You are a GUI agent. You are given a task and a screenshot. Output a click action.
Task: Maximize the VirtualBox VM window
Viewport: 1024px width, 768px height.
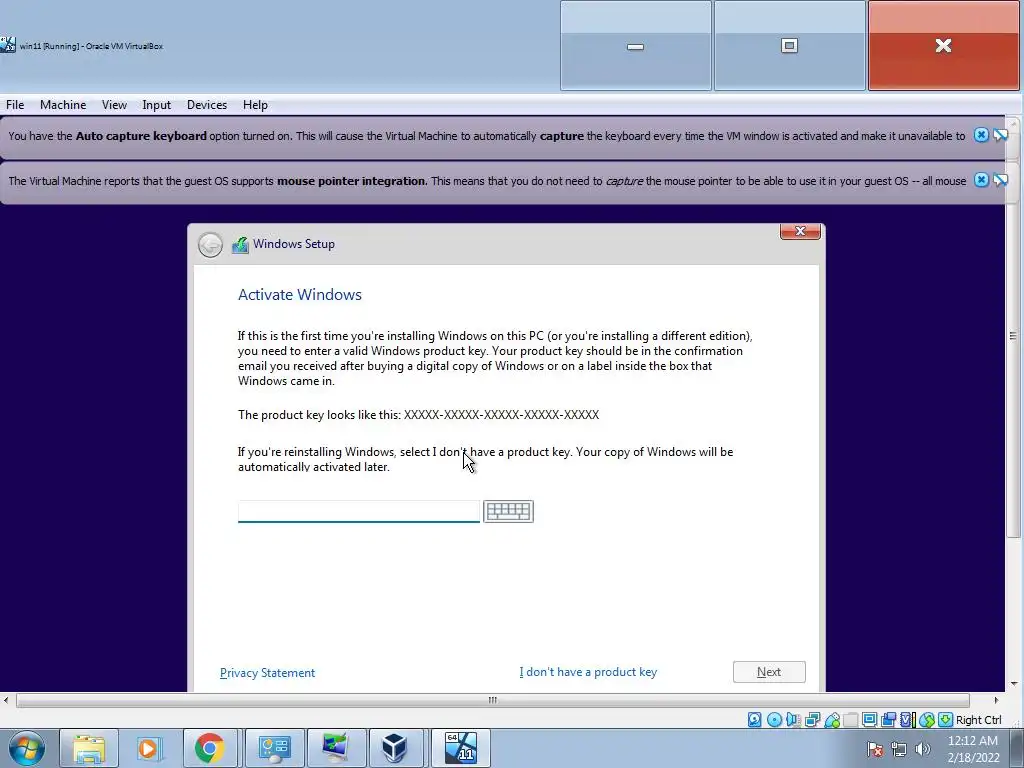click(790, 46)
